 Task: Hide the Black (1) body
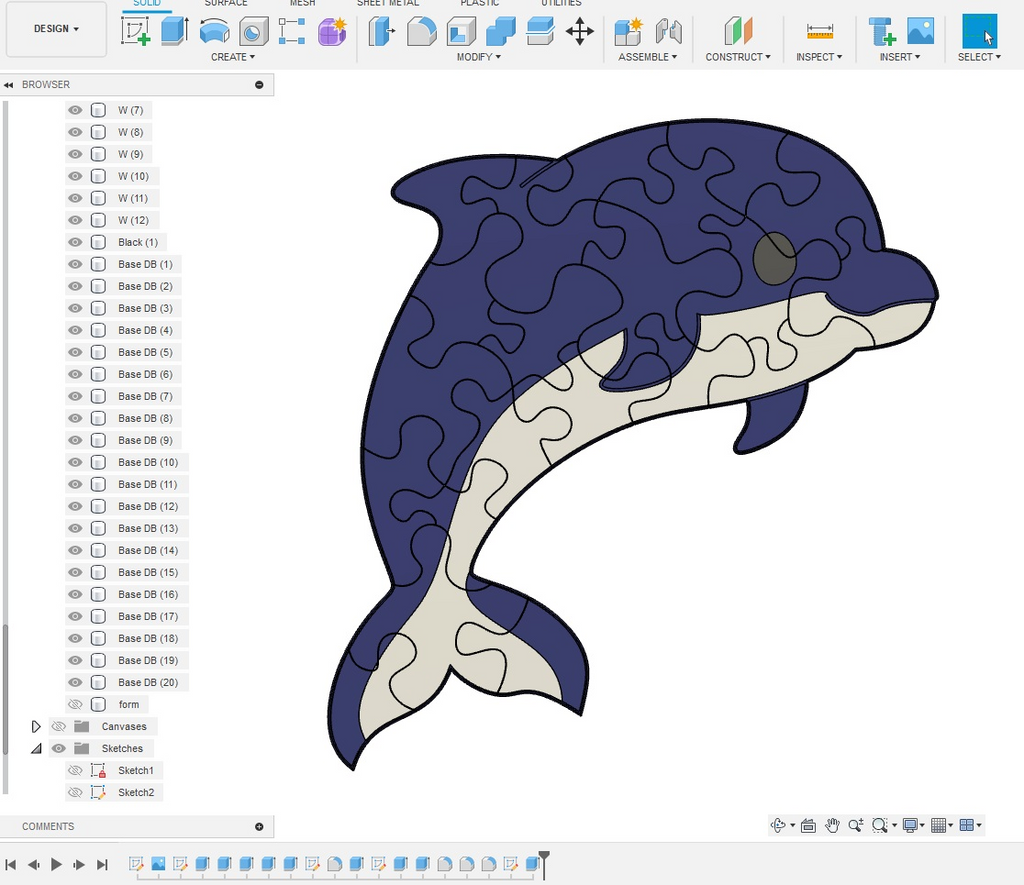[75, 242]
